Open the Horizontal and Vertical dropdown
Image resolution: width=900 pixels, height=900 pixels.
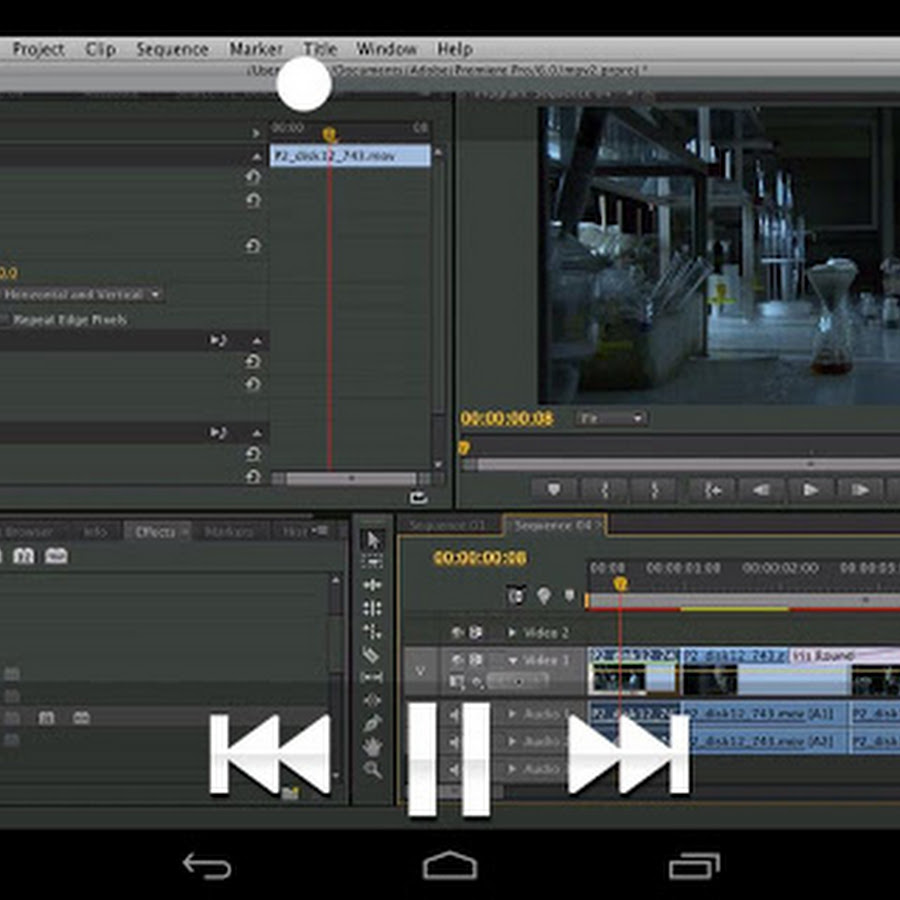(82, 295)
